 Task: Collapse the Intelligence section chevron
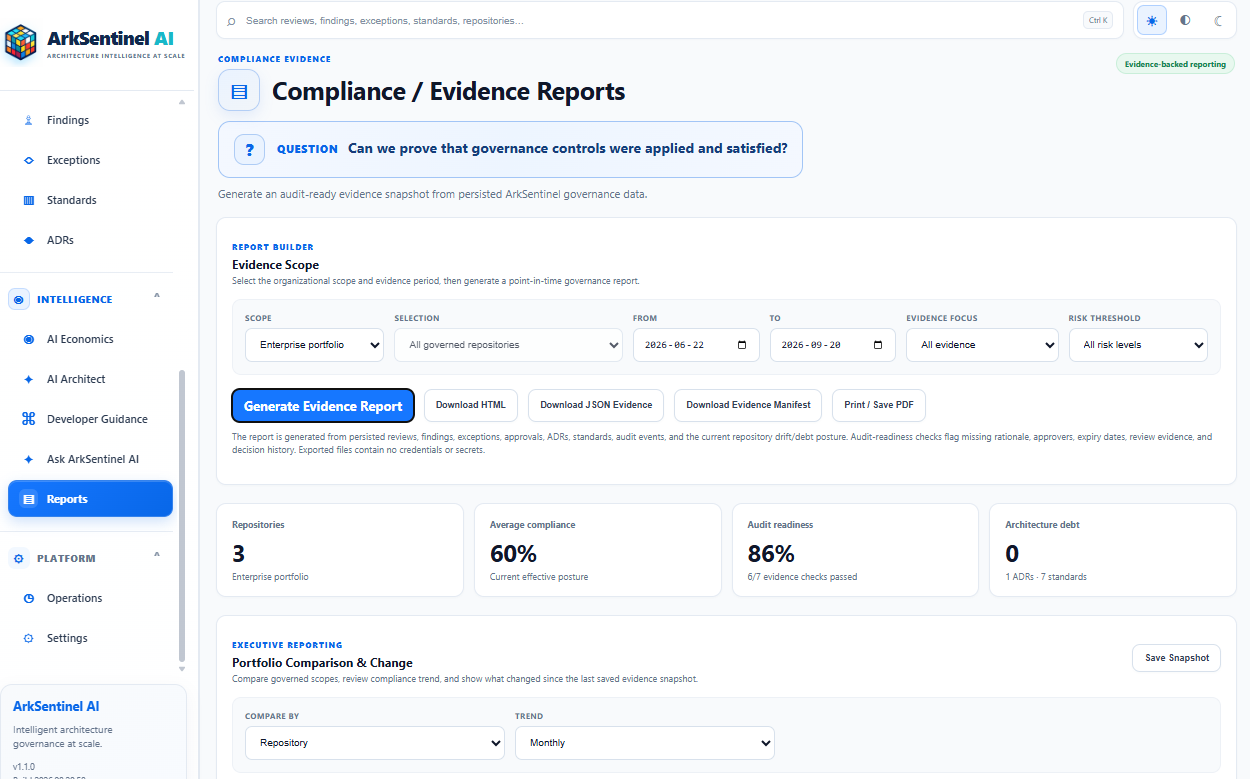[x=157, y=297]
